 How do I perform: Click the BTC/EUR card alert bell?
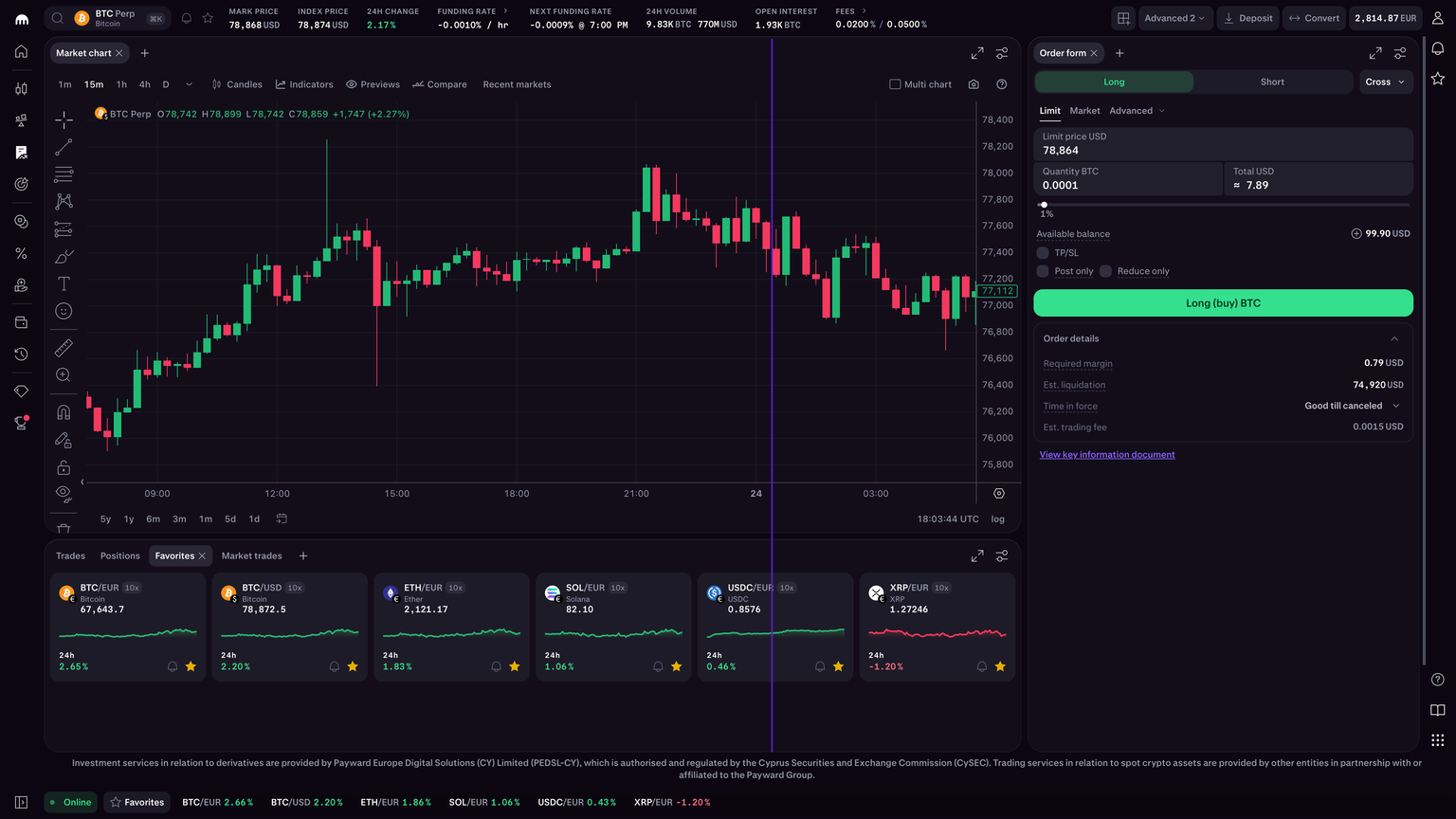pos(173,666)
